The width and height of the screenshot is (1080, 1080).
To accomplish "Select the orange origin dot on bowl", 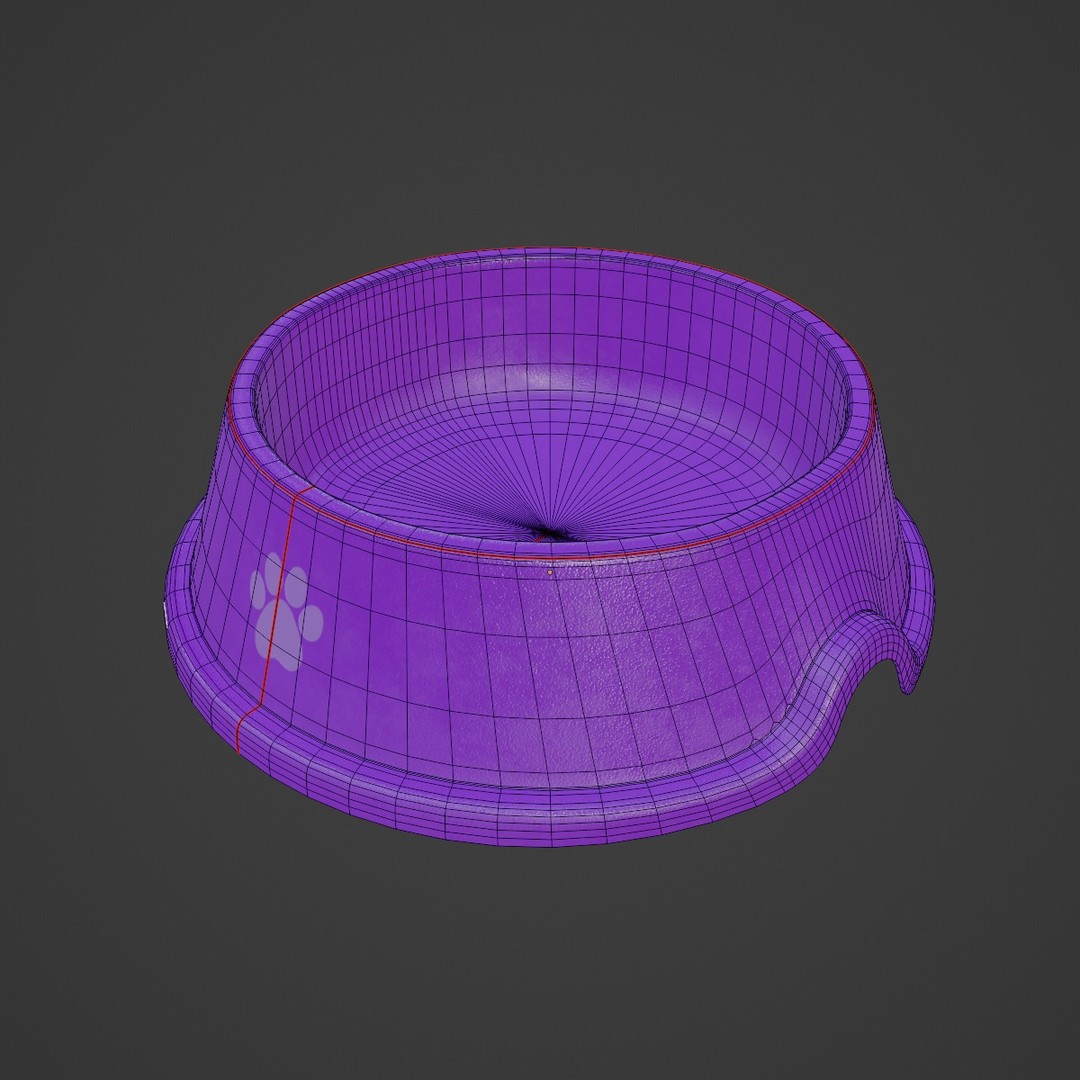I will point(550,572).
